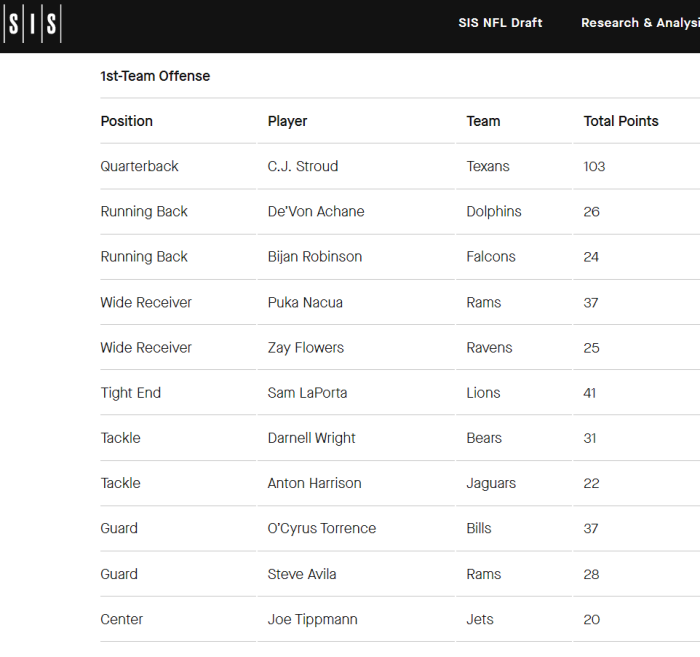Image resolution: width=700 pixels, height=657 pixels.
Task: Click on Bijan Robinson's name
Action: click(x=315, y=257)
